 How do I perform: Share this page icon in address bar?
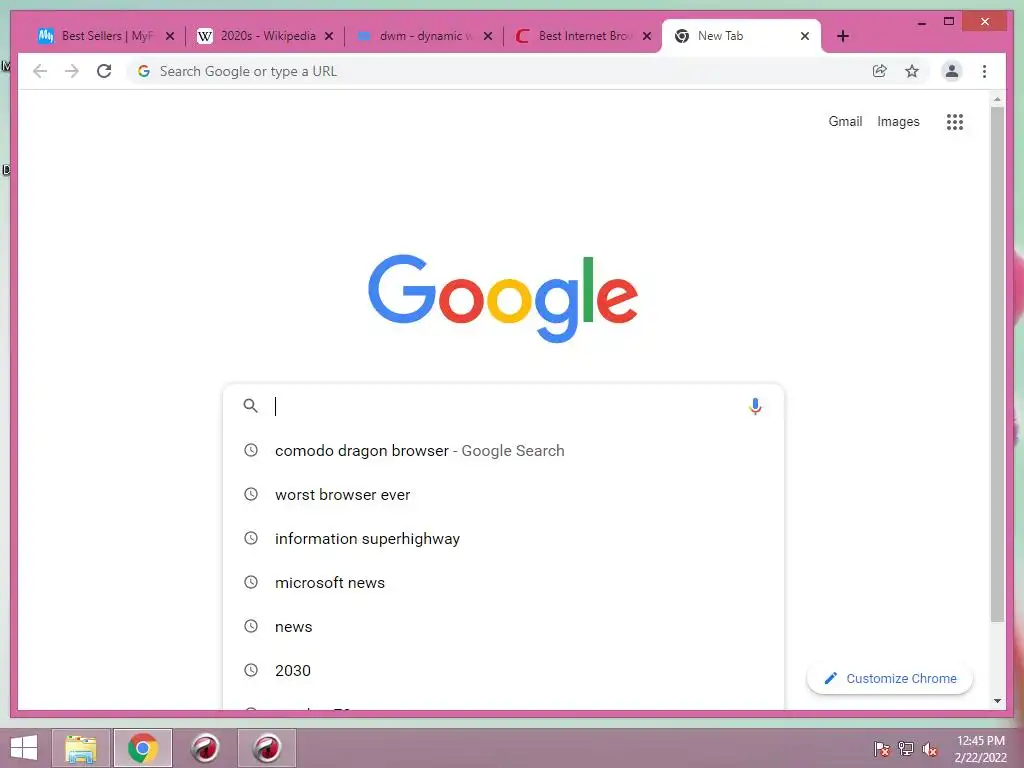880,71
